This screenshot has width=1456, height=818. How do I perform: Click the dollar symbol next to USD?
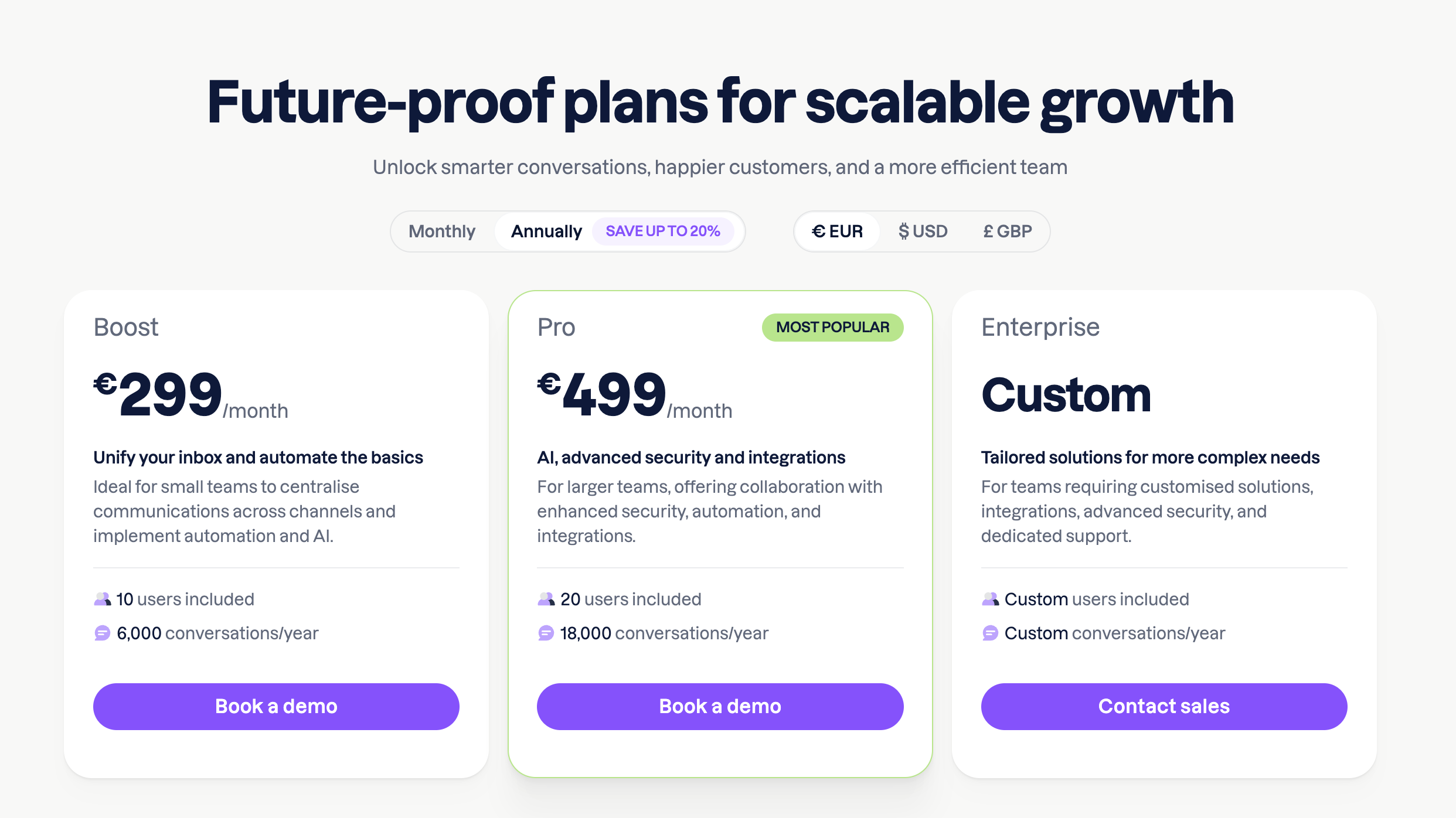coord(903,231)
